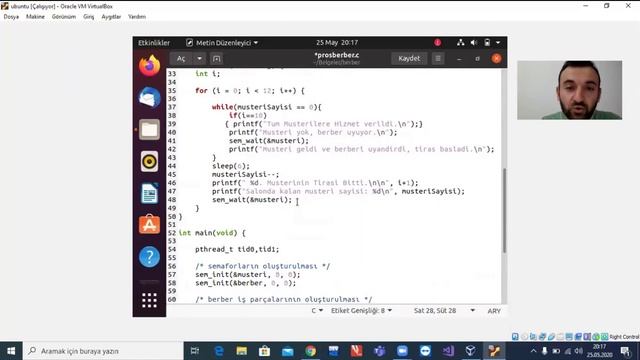This screenshot has height=360, width=640.
Task: Open cursor position Sat 28, Süt 28 dropdown
Action: click(x=444, y=311)
